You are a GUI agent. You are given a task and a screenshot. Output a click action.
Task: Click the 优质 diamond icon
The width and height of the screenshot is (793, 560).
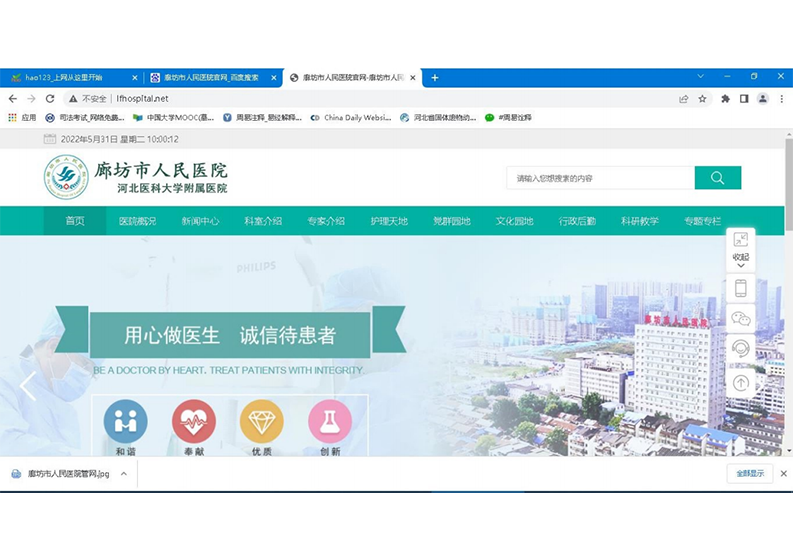coord(261,421)
